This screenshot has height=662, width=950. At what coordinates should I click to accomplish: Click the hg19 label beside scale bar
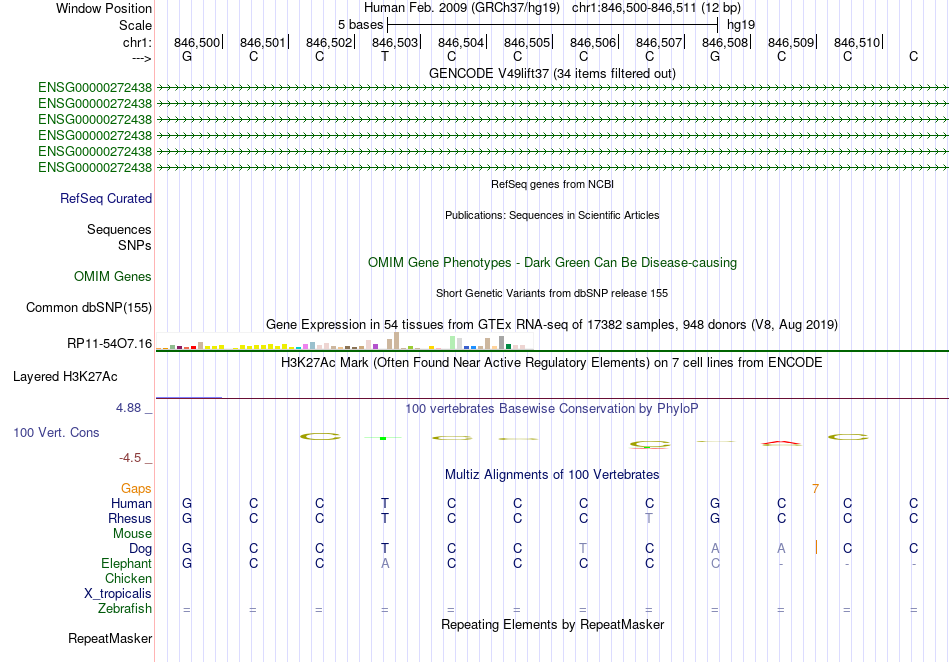tap(741, 25)
